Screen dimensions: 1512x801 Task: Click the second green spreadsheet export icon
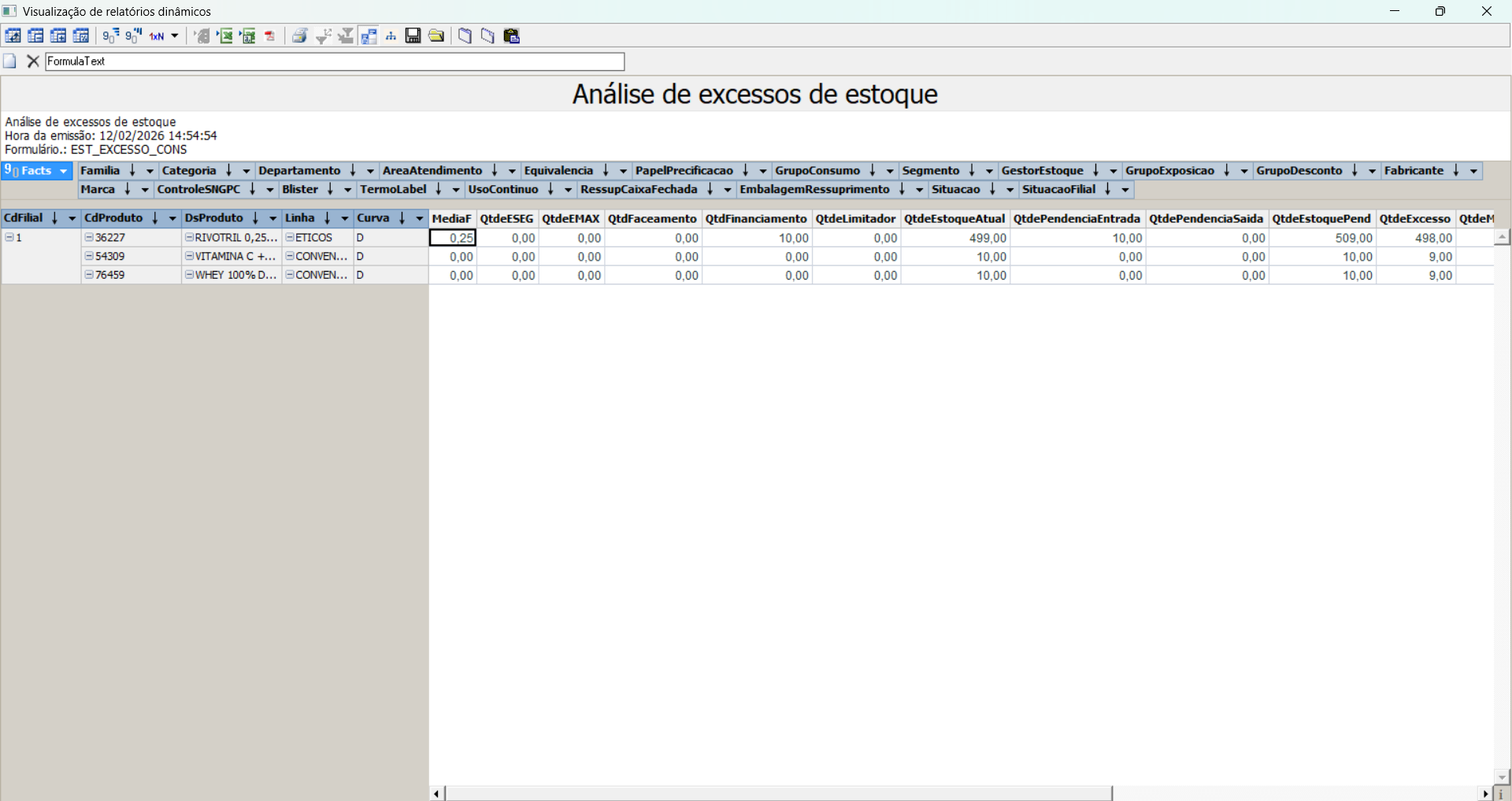[x=248, y=35]
